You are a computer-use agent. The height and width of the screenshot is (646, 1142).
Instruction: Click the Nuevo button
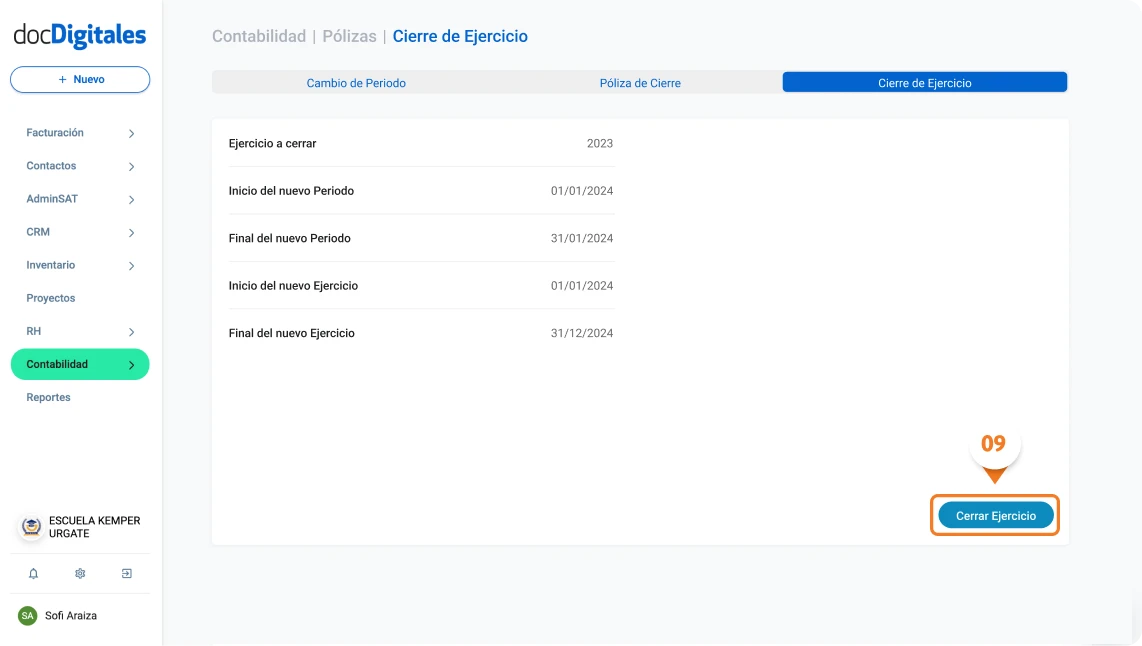(79, 78)
